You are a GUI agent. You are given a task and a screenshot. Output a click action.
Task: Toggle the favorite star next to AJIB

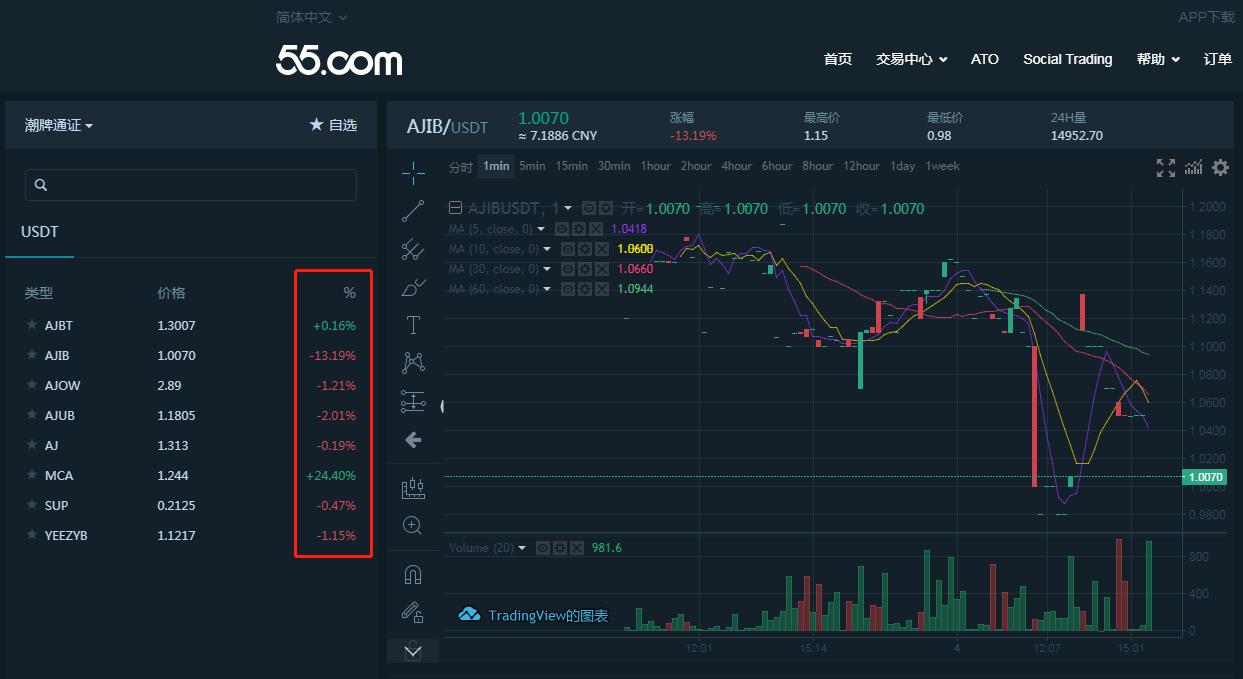[x=34, y=355]
